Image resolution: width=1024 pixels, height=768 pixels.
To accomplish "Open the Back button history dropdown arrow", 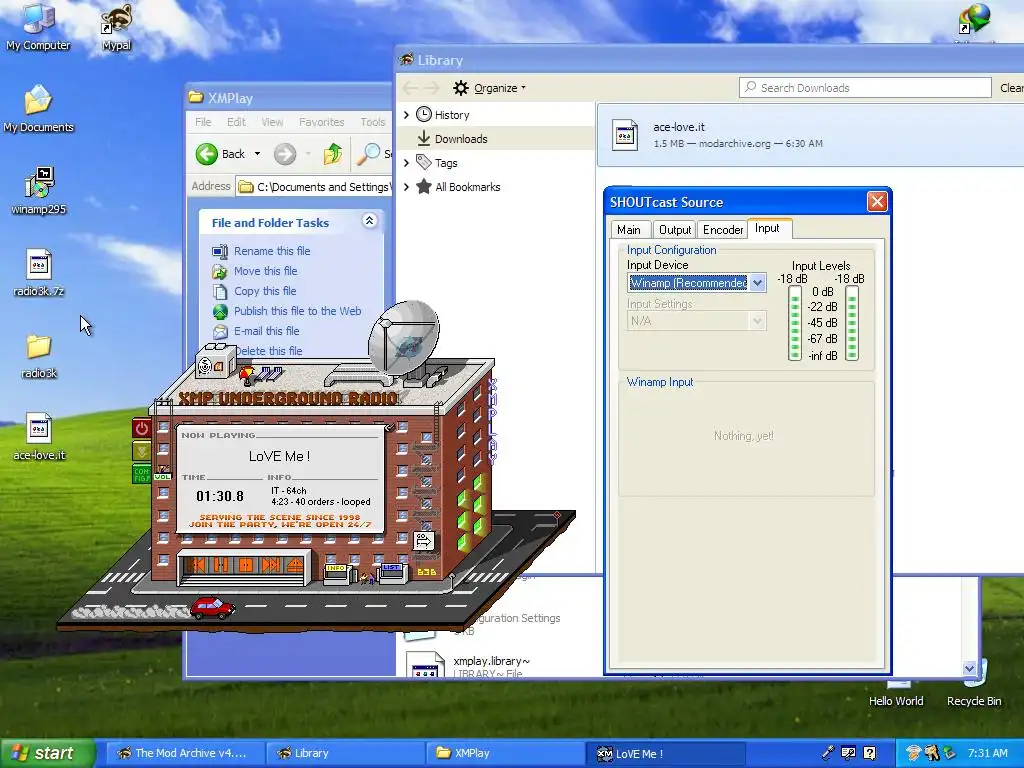I will (x=257, y=154).
